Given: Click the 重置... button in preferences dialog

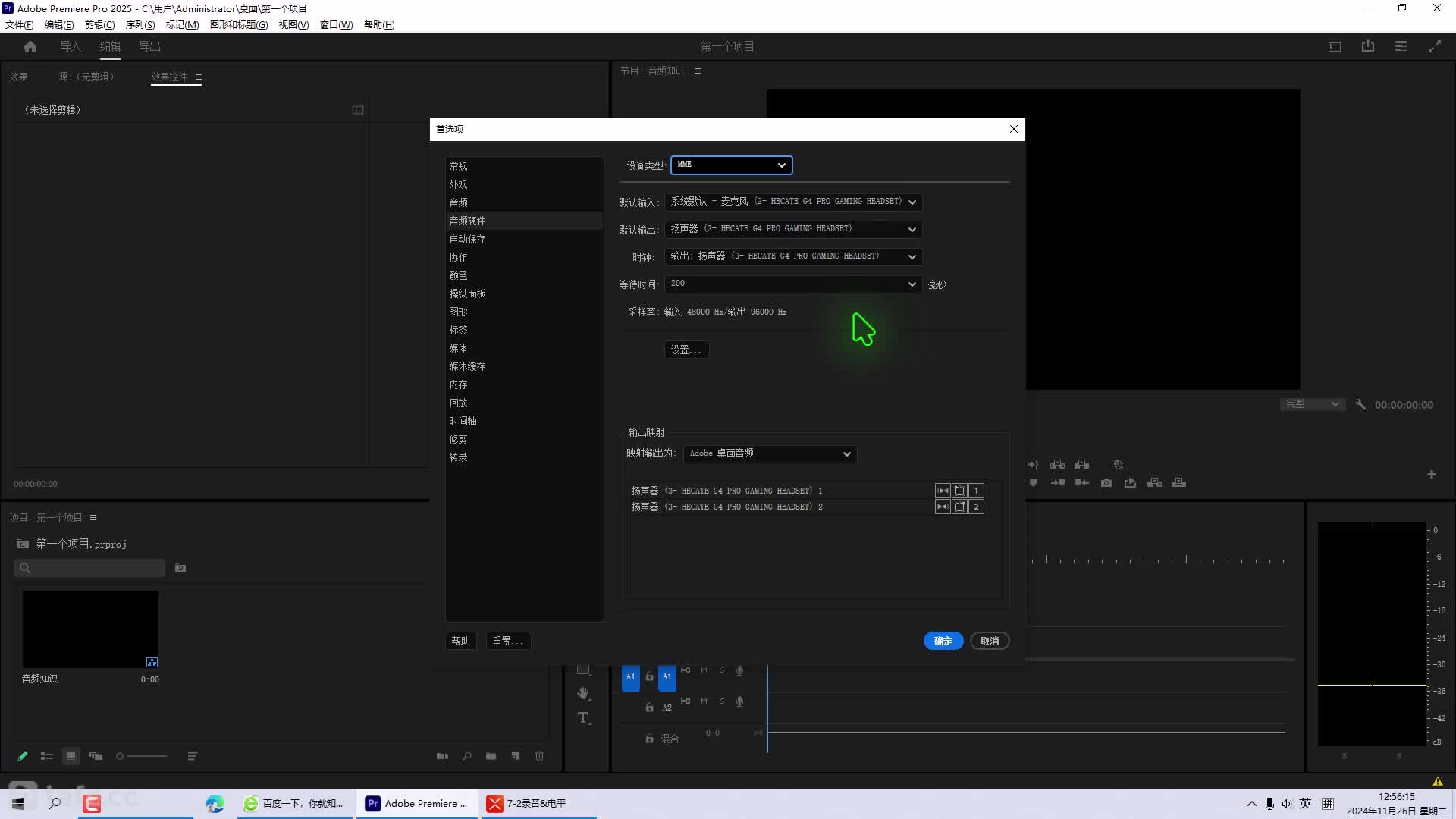Looking at the screenshot, I should click(507, 641).
